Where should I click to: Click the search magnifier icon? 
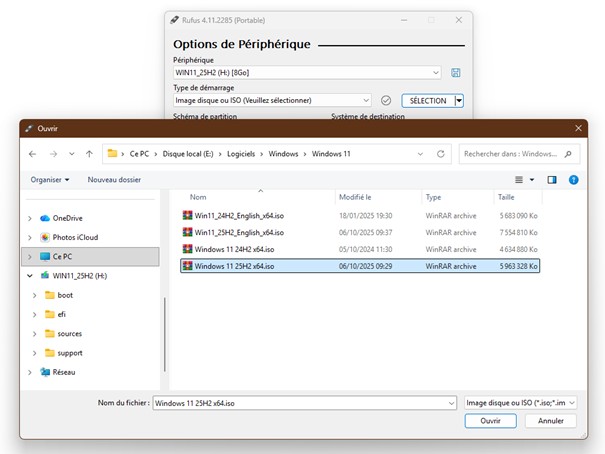(x=568, y=154)
